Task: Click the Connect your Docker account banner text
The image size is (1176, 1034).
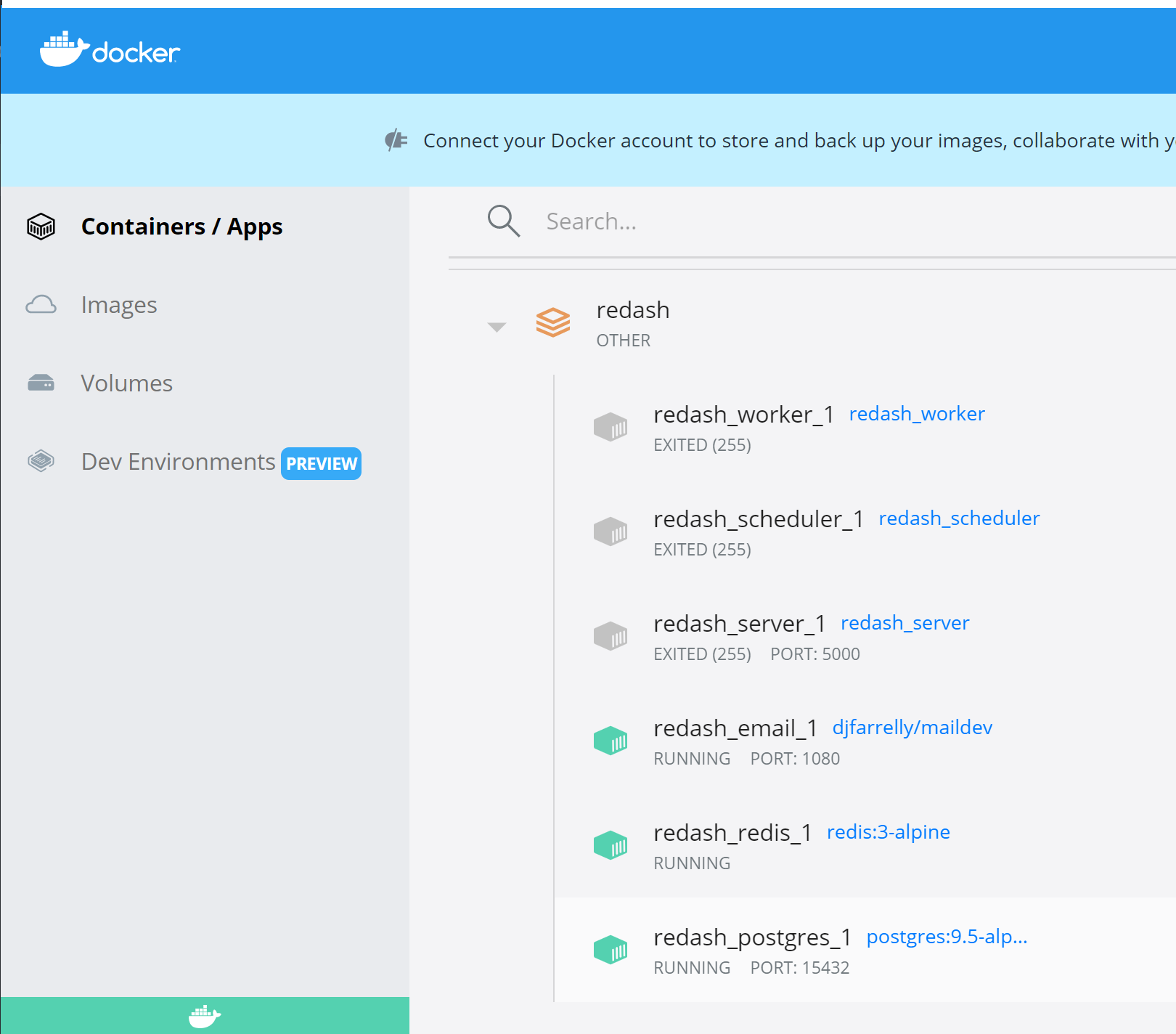Action: [x=799, y=140]
